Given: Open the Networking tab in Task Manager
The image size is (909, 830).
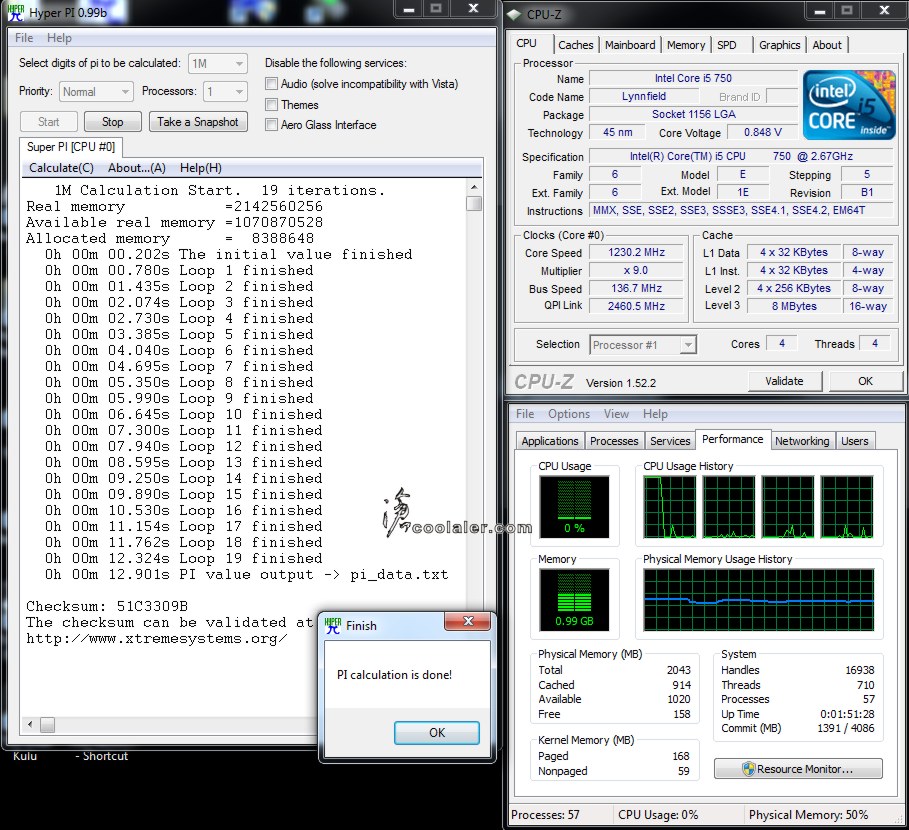Looking at the screenshot, I should [802, 441].
